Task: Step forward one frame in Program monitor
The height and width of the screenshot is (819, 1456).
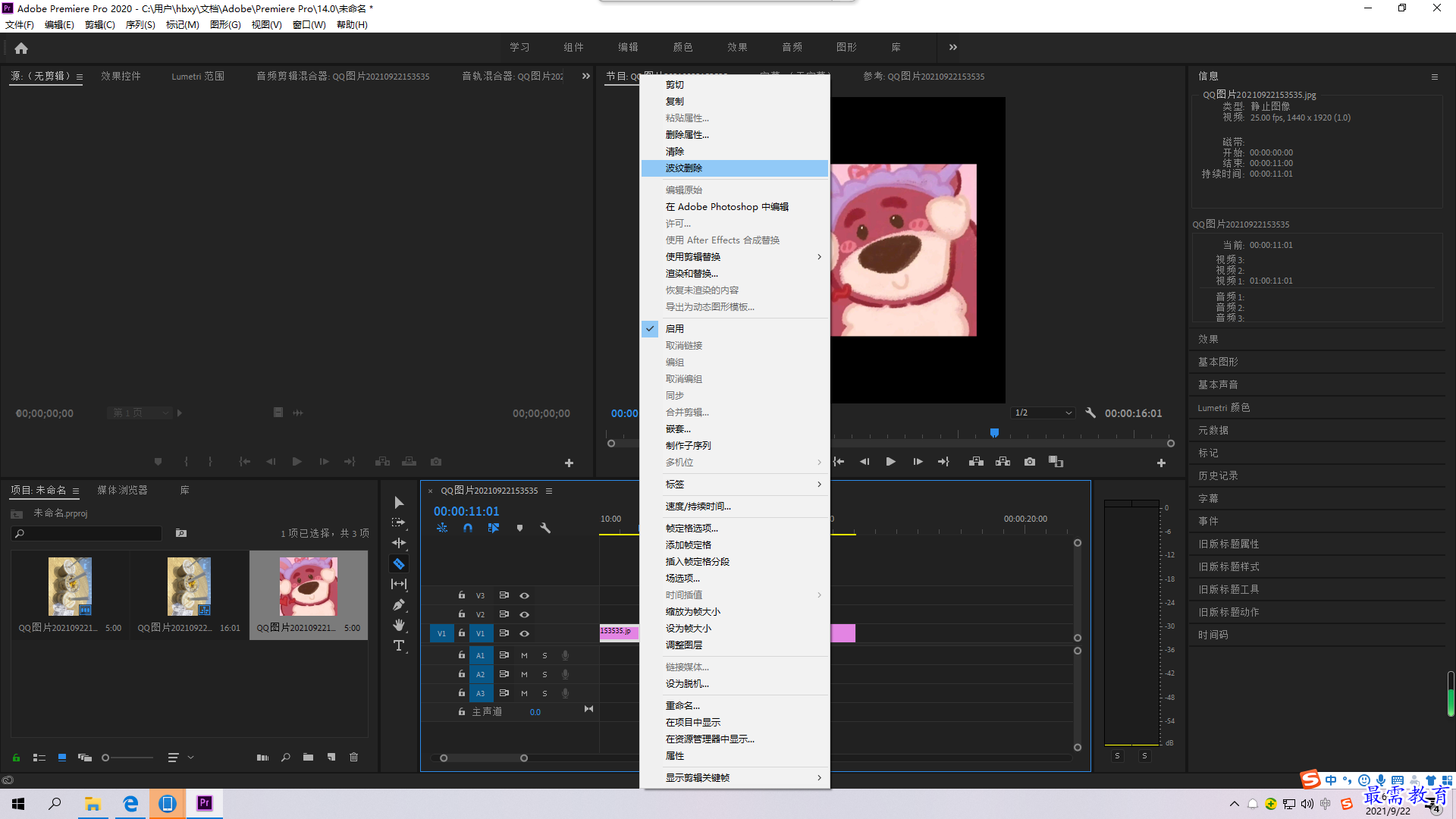Action: (x=918, y=462)
